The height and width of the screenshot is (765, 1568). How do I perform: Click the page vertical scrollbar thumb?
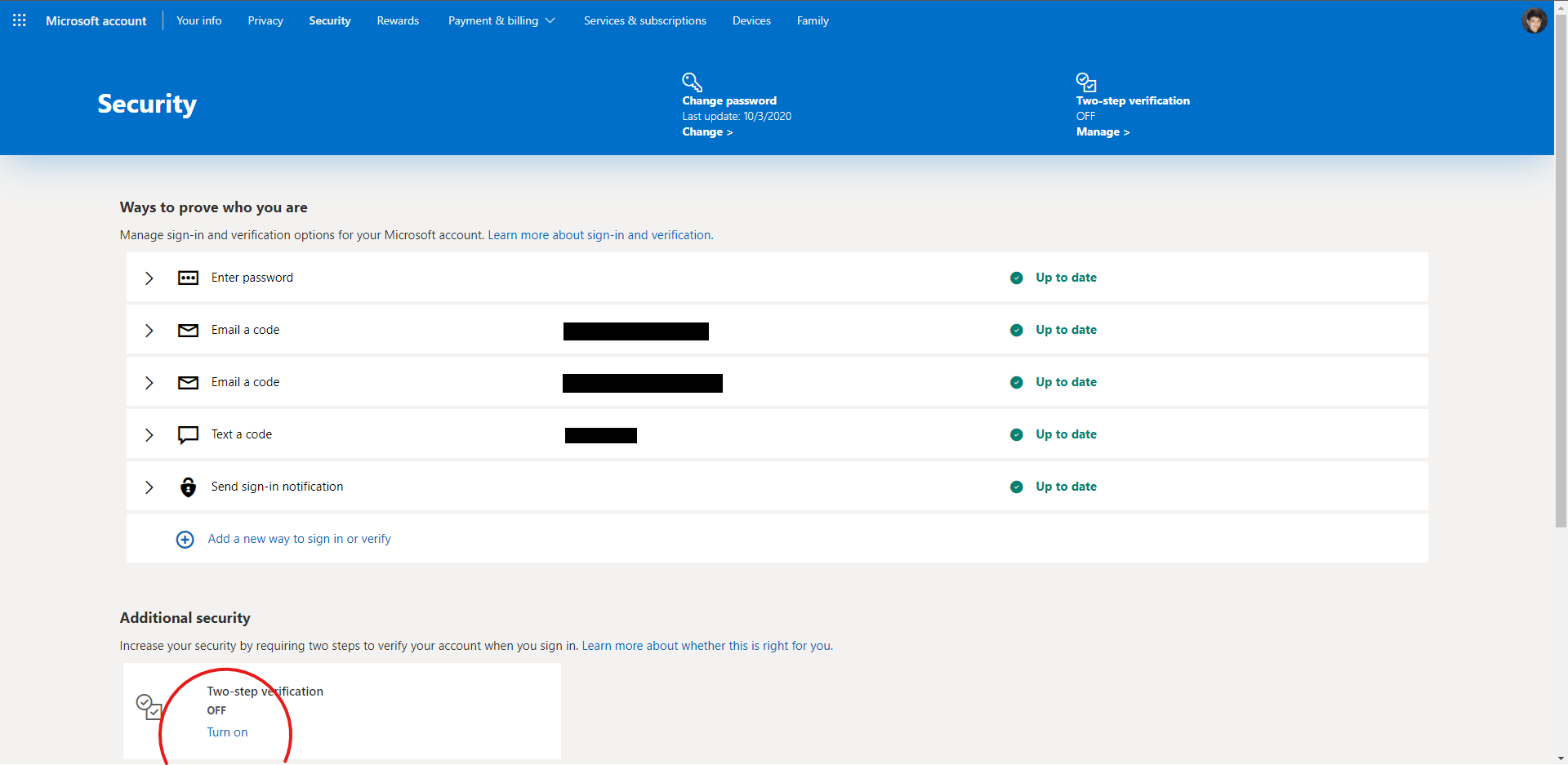(1561, 269)
